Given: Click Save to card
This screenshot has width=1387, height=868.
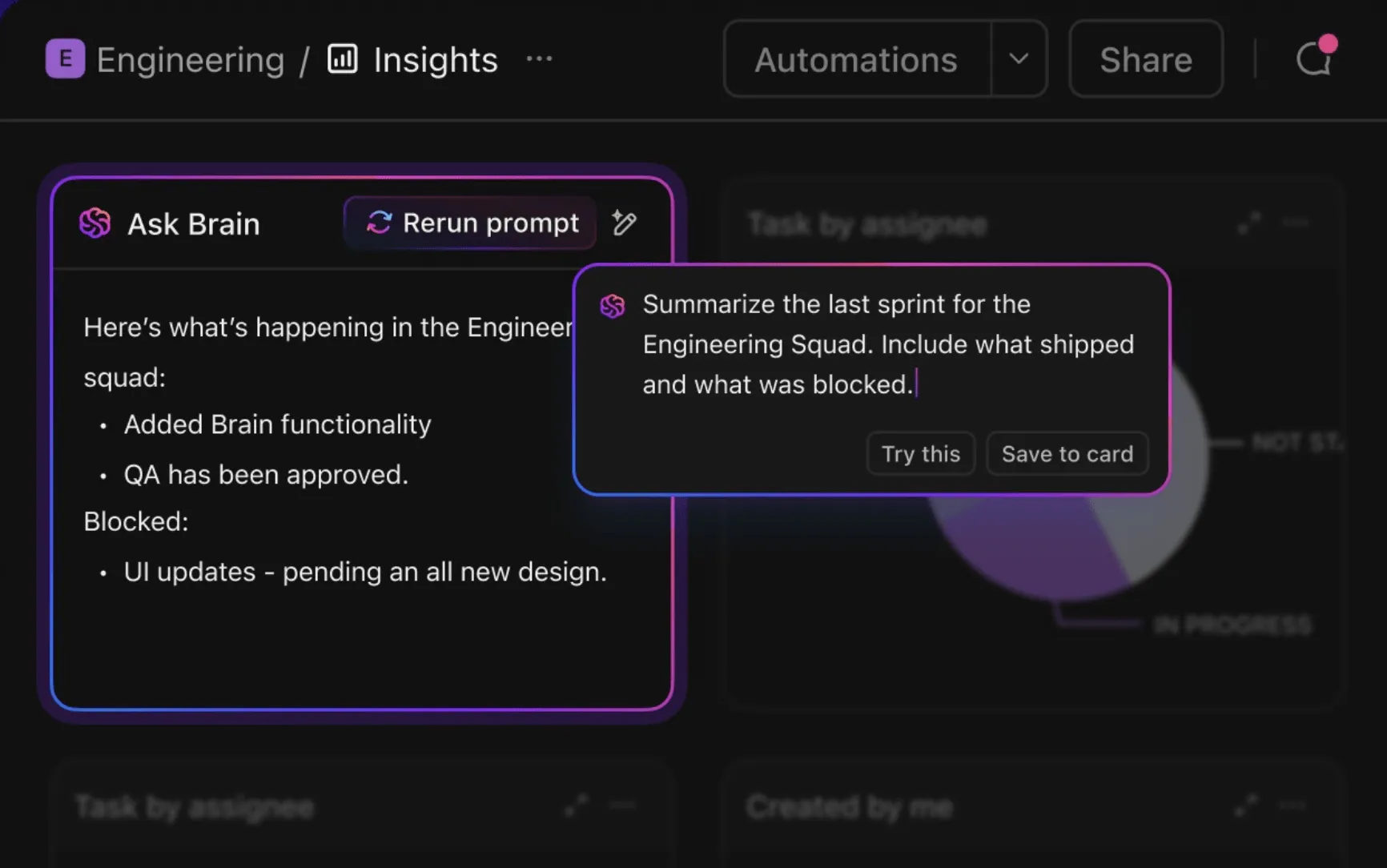Looking at the screenshot, I should pos(1067,454).
